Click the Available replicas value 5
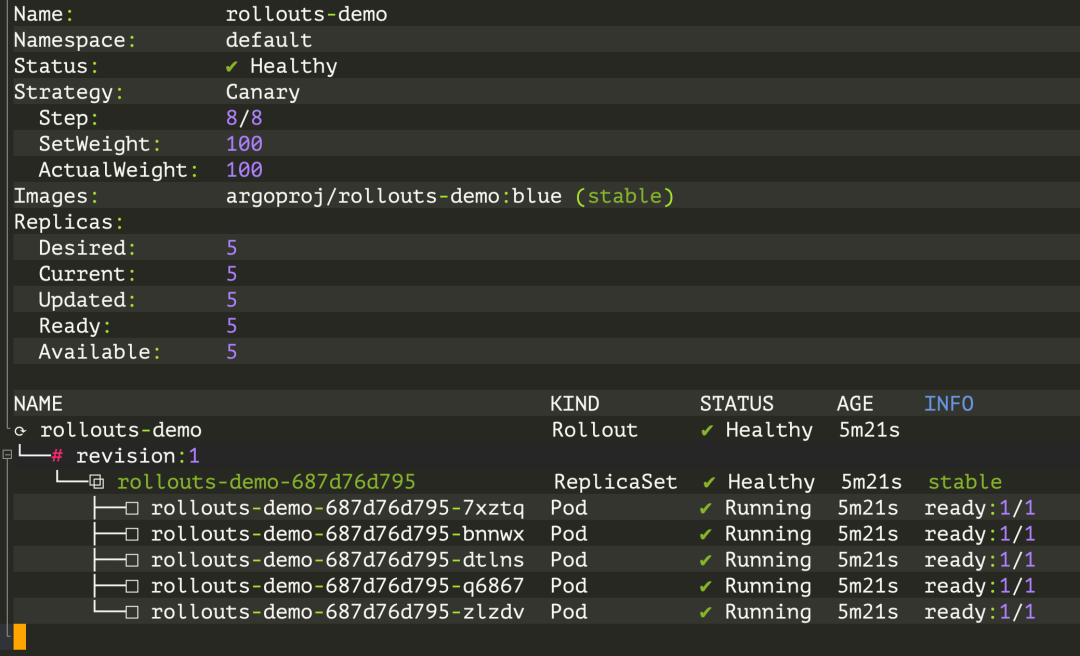 pyautogui.click(x=232, y=352)
